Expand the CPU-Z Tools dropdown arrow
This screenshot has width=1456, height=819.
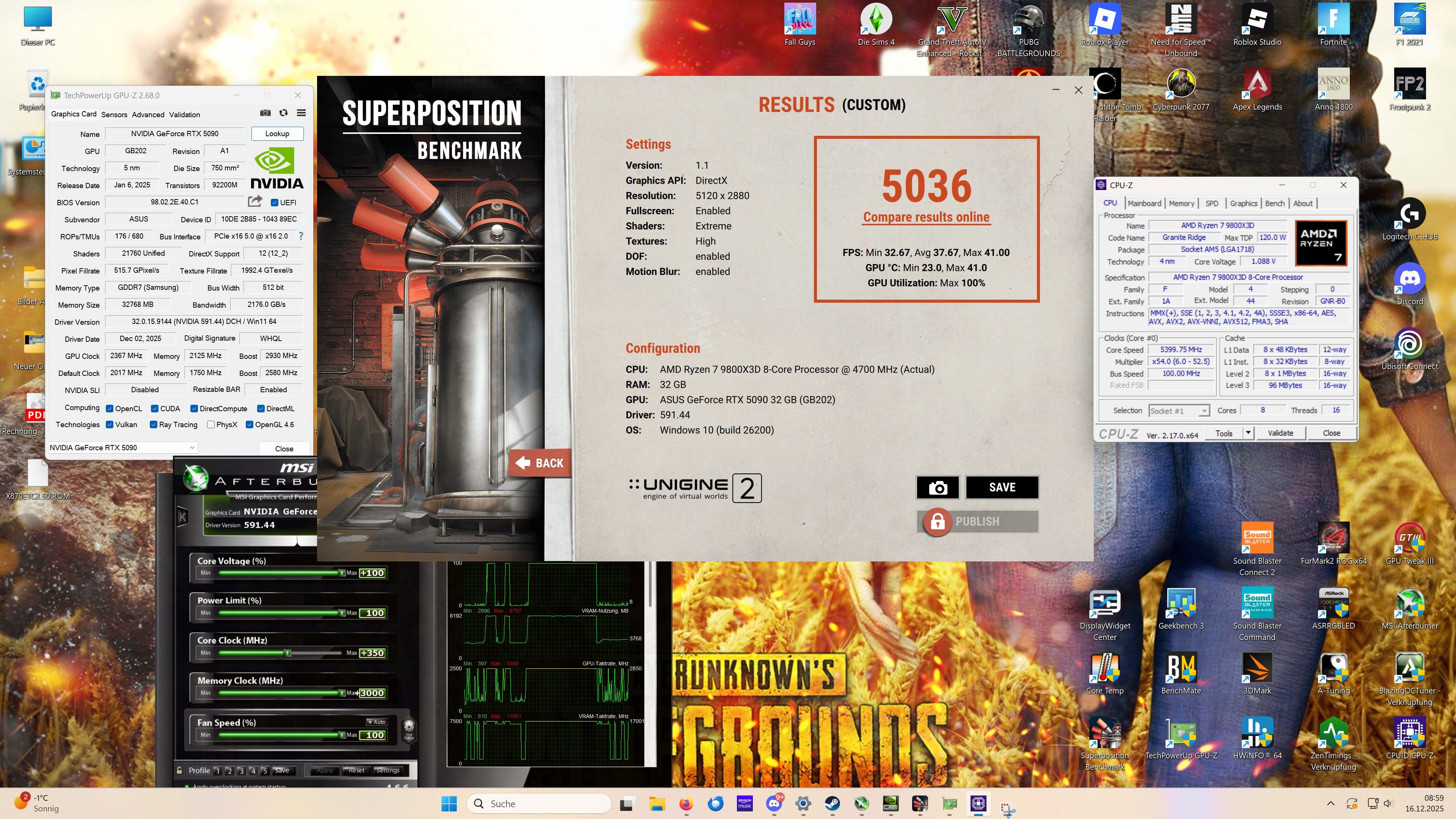[1248, 433]
